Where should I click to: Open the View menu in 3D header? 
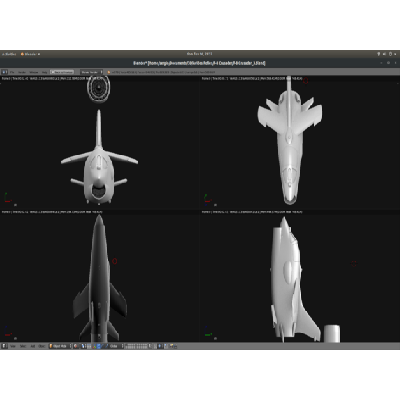coord(13,346)
